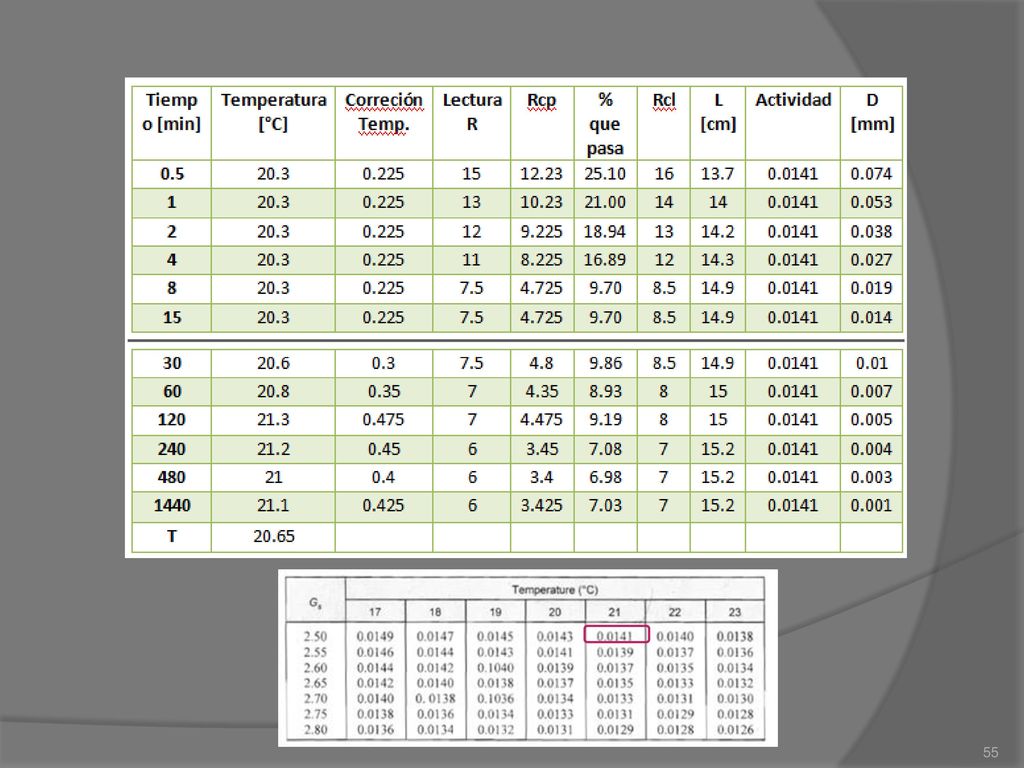Click the Rcp value 3.4
This screenshot has width=1024, height=768.
tap(541, 477)
